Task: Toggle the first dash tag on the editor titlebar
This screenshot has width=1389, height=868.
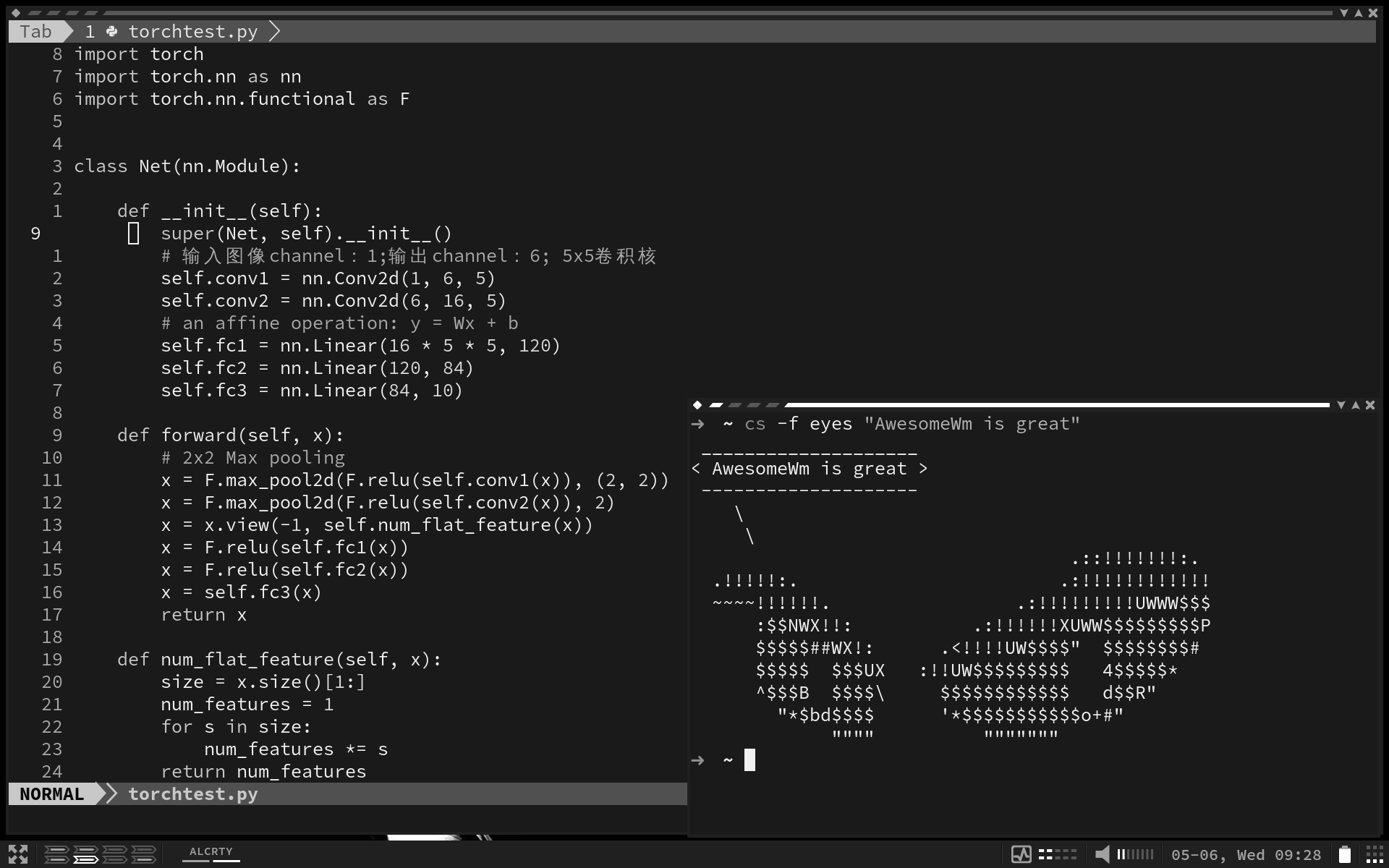Action: (x=35, y=13)
